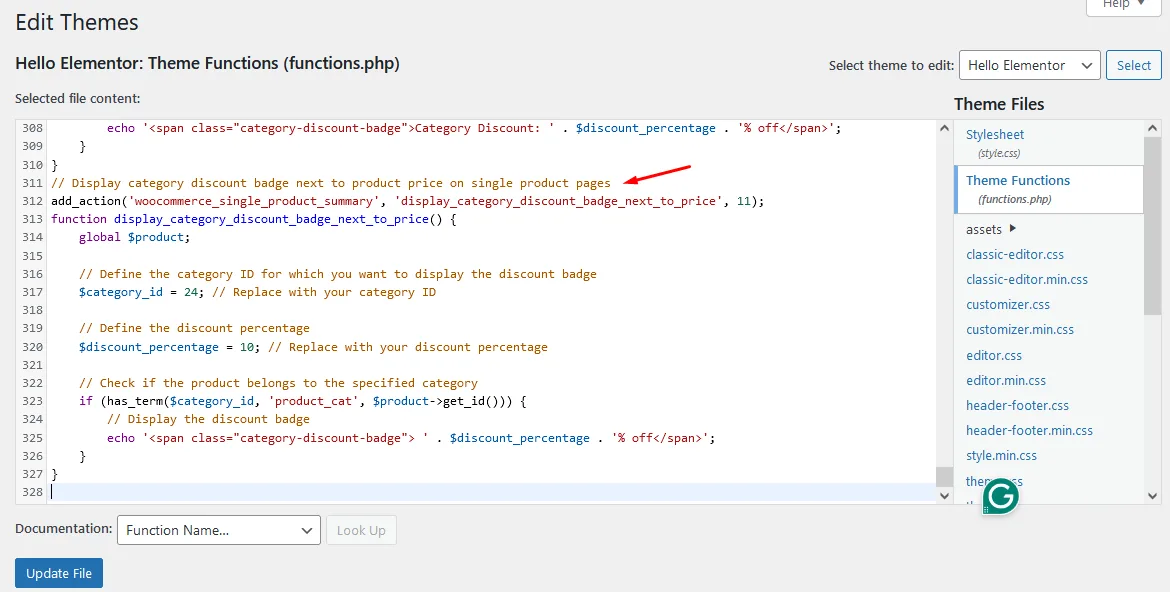
Task: Click the Update File button
Action: pyautogui.click(x=59, y=573)
